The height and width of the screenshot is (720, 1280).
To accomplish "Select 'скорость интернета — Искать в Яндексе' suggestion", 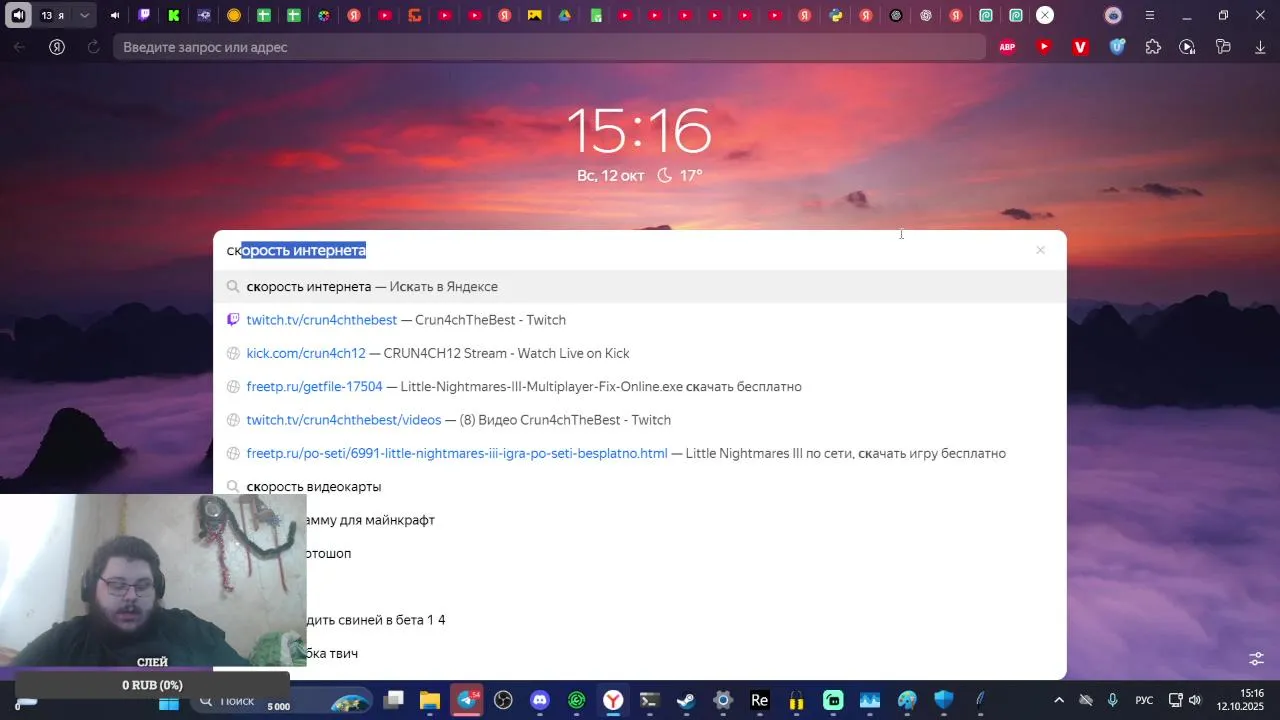I will (x=640, y=287).
